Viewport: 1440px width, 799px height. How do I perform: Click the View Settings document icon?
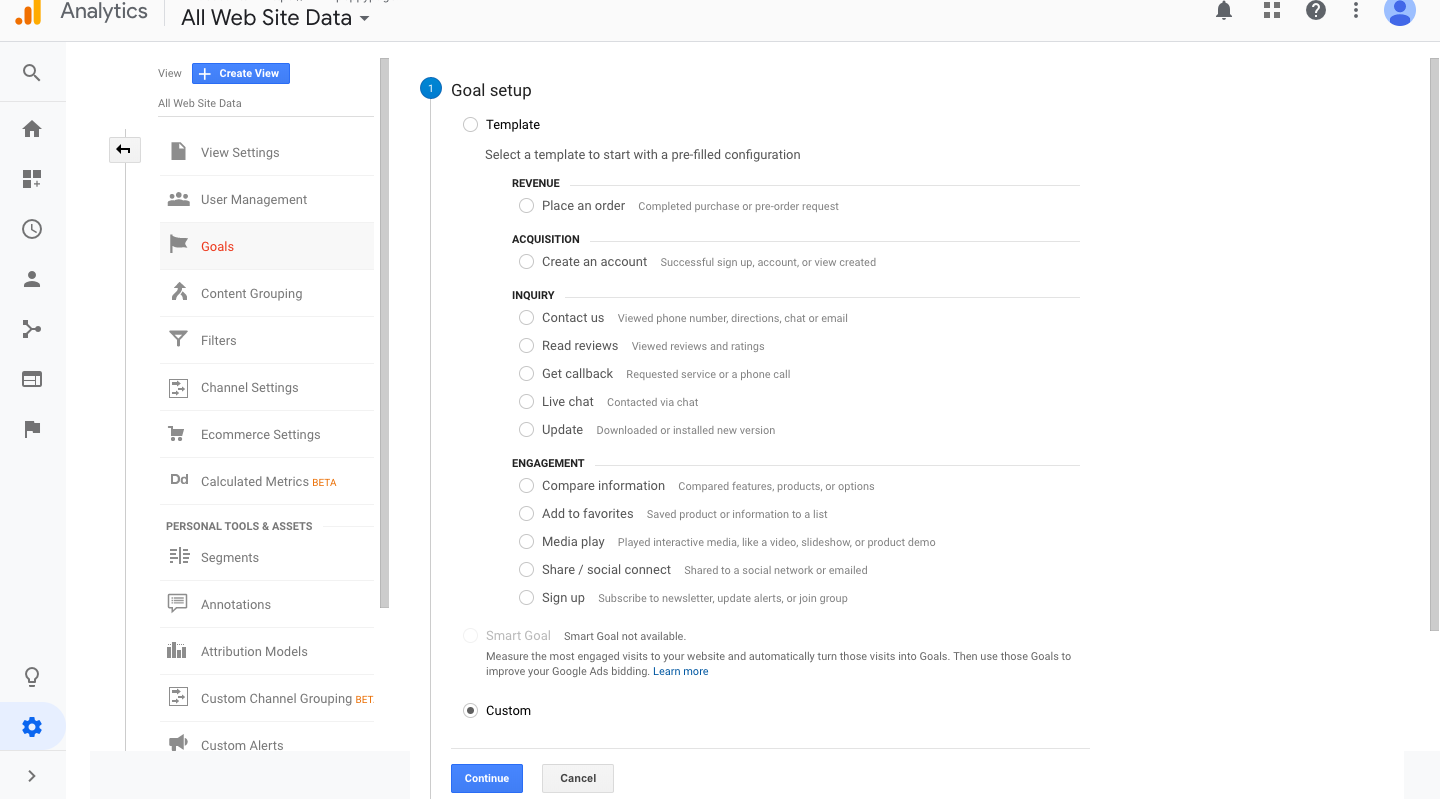pyautogui.click(x=179, y=152)
